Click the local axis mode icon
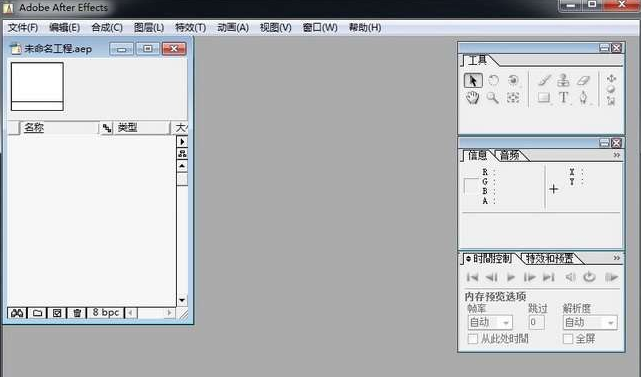Image resolution: width=641 pixels, height=377 pixels. pyautogui.click(x=611, y=78)
